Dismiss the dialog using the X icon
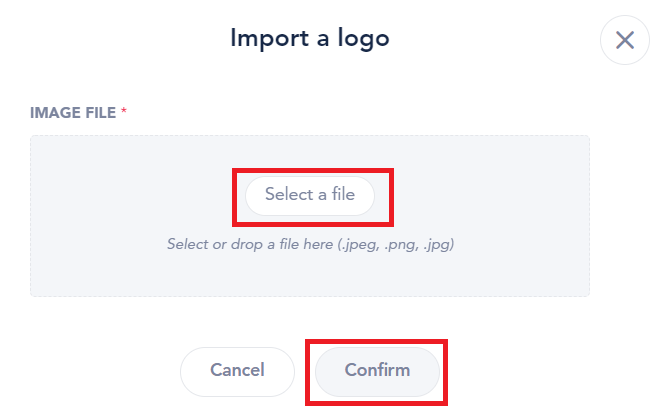 (x=624, y=40)
